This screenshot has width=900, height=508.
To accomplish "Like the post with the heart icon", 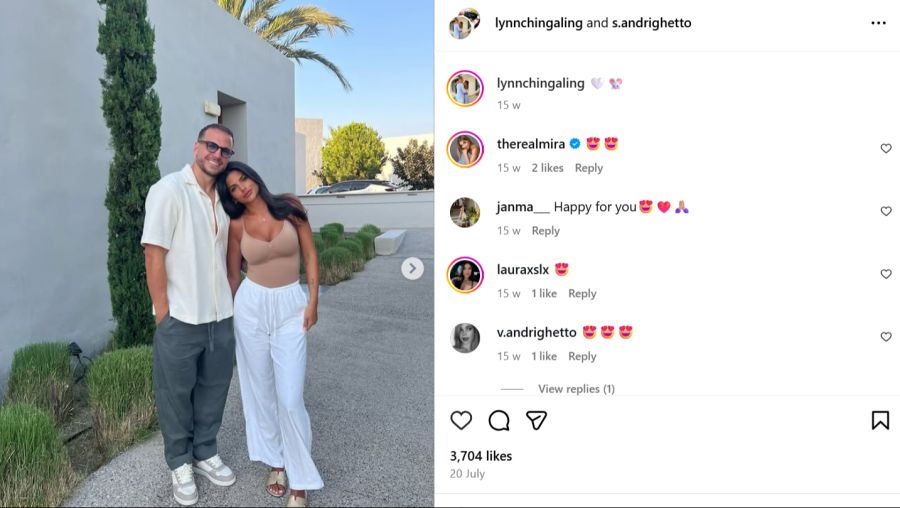I will pos(461,420).
